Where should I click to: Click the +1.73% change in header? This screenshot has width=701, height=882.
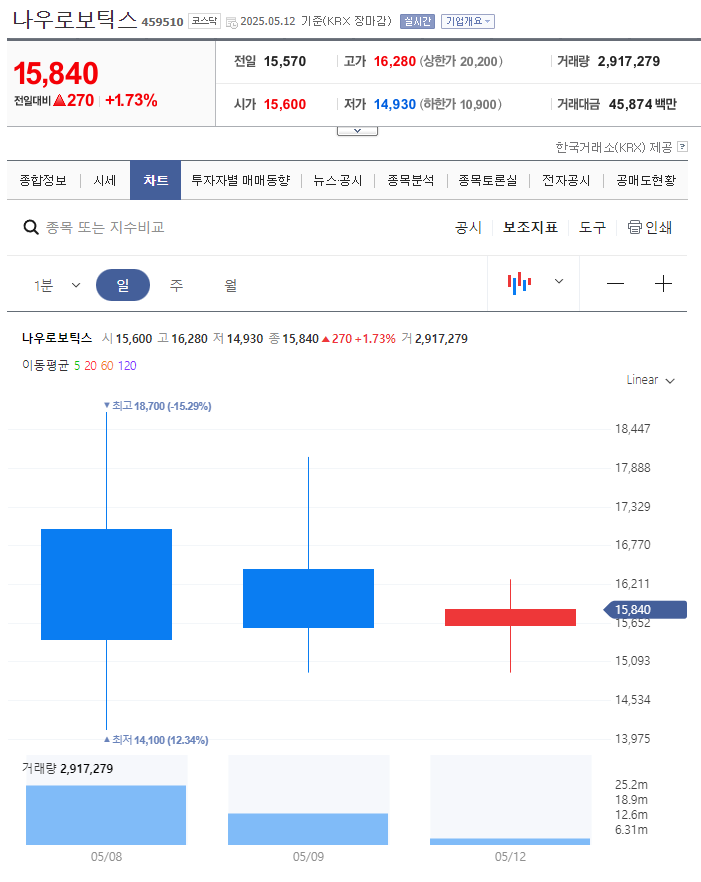(x=131, y=101)
